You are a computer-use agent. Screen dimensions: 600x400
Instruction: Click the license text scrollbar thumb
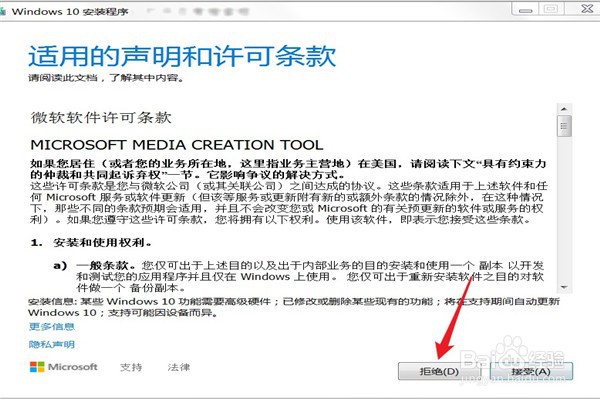tap(564, 126)
